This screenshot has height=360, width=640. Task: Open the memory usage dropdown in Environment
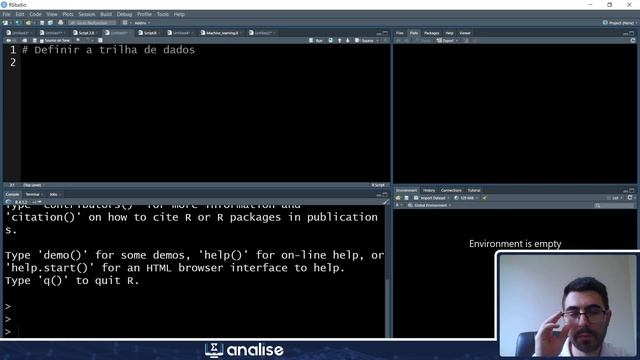click(x=466, y=198)
